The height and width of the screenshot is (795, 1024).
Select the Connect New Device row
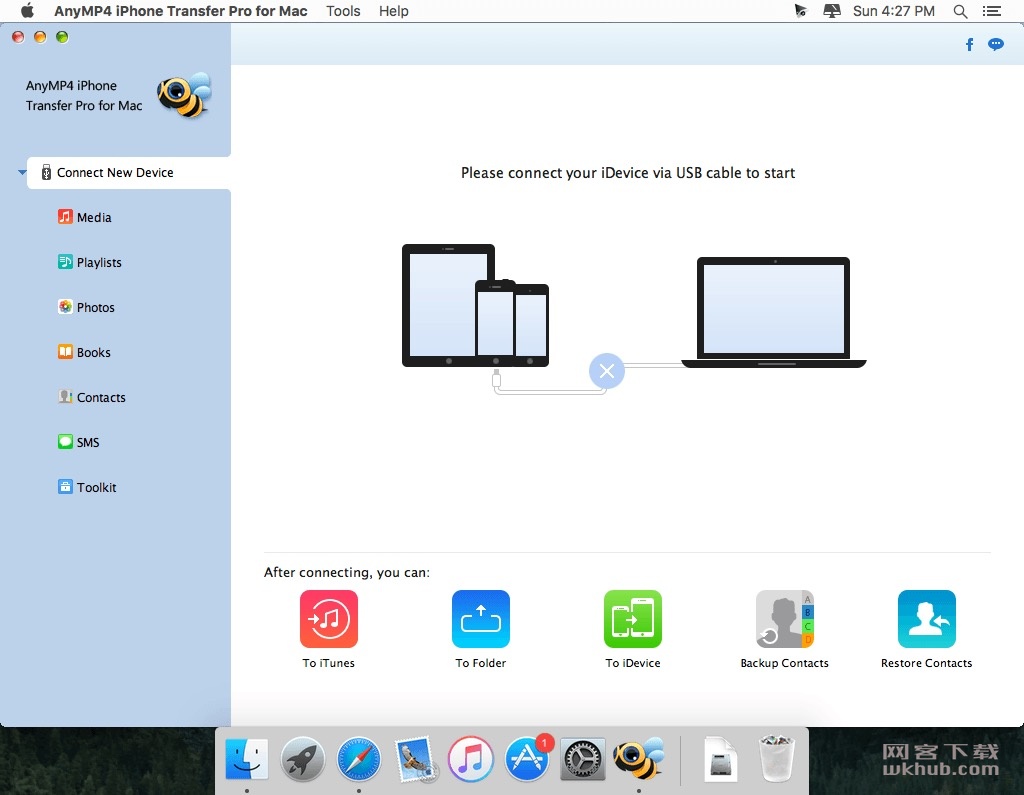(129, 172)
